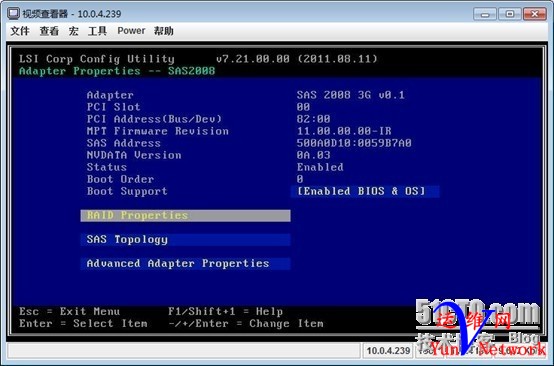
Task: Click the PCI Address value 82:00
Action: [x=313, y=119]
